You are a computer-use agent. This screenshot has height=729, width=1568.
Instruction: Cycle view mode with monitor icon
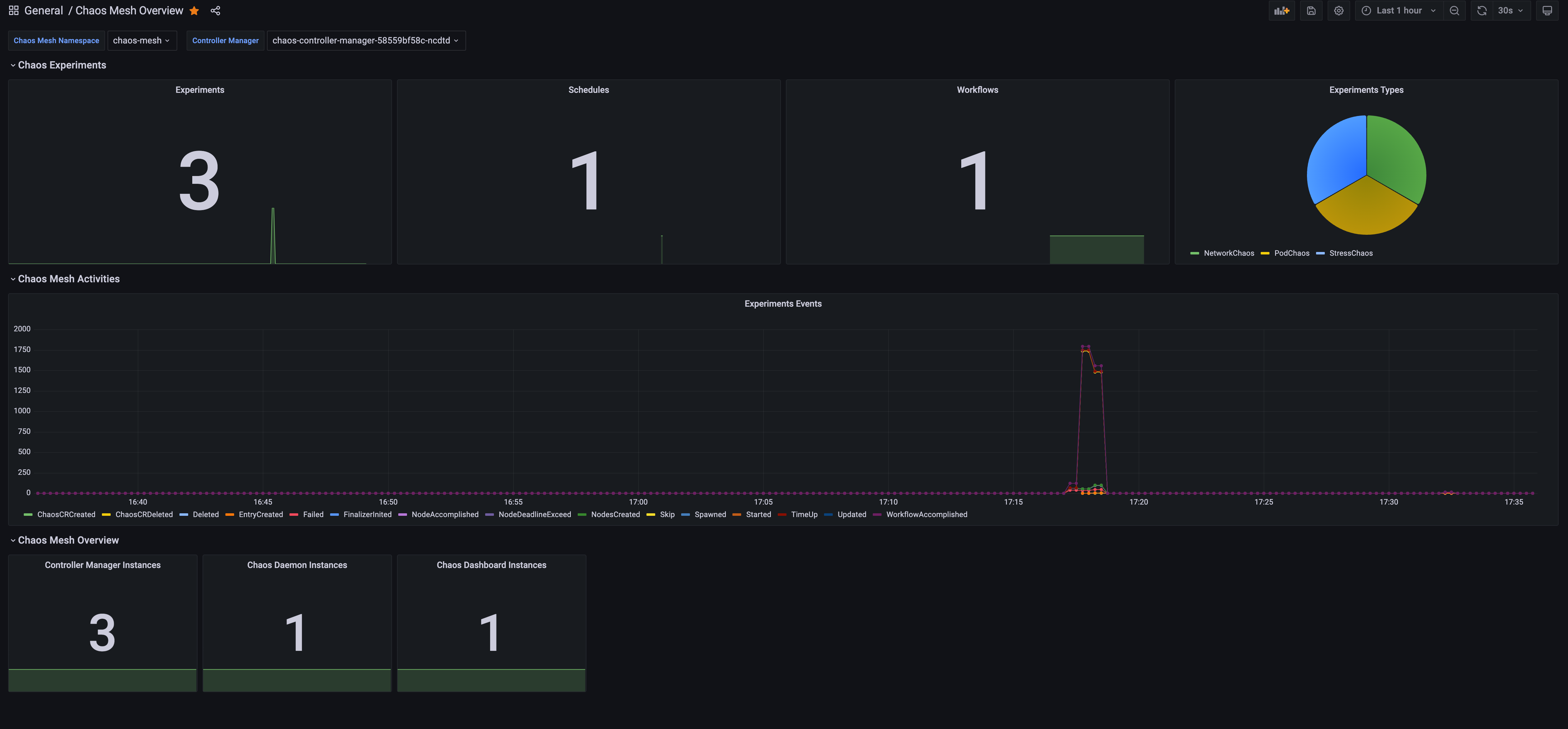pos(1547,10)
